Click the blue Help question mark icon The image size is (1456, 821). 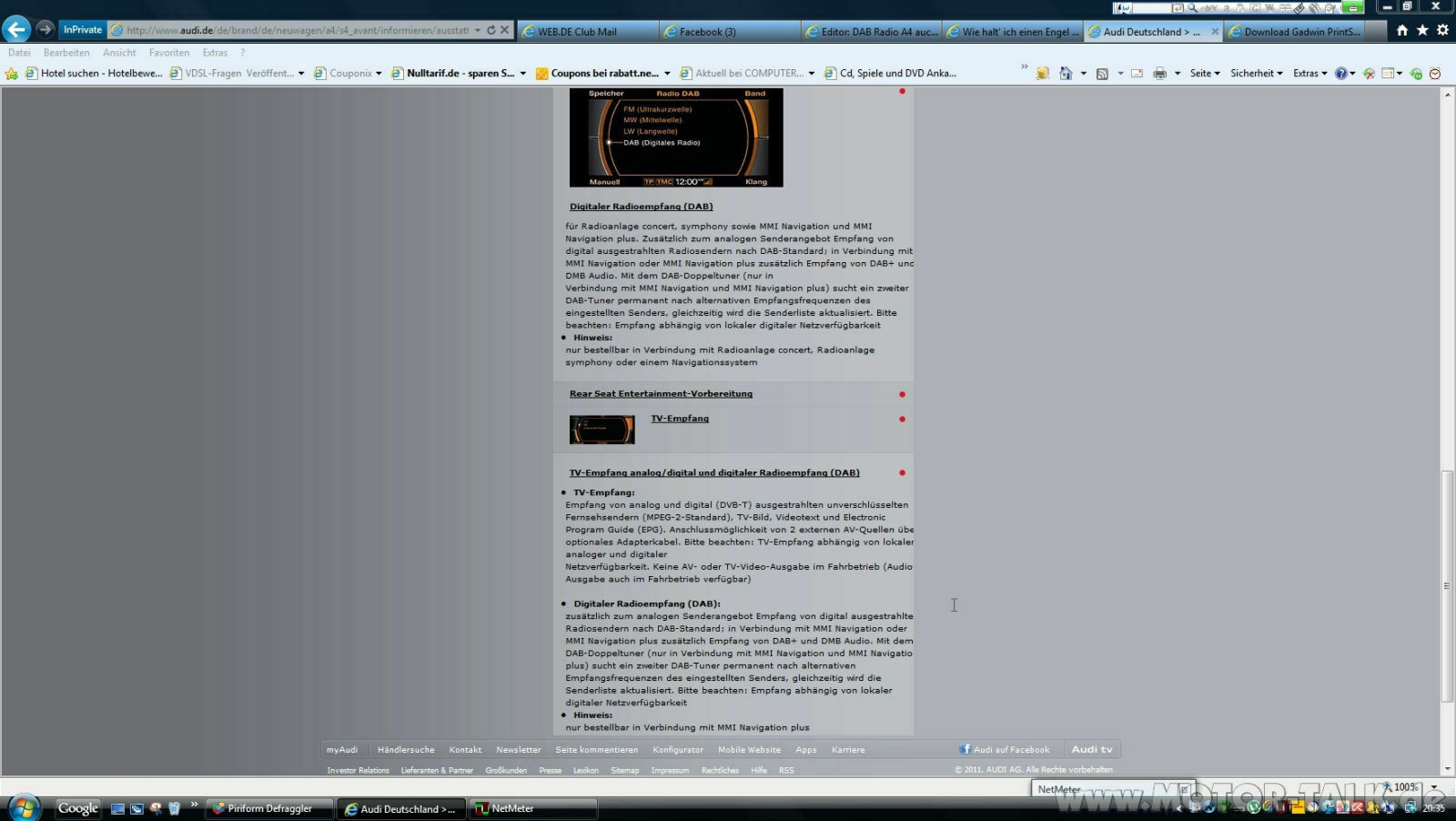tap(1341, 74)
